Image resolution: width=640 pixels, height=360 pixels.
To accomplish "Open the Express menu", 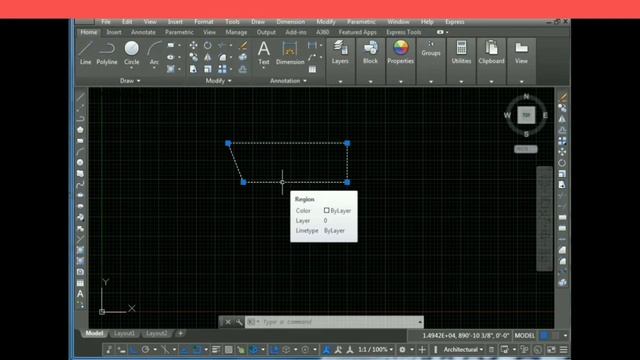I will pyautogui.click(x=455, y=22).
